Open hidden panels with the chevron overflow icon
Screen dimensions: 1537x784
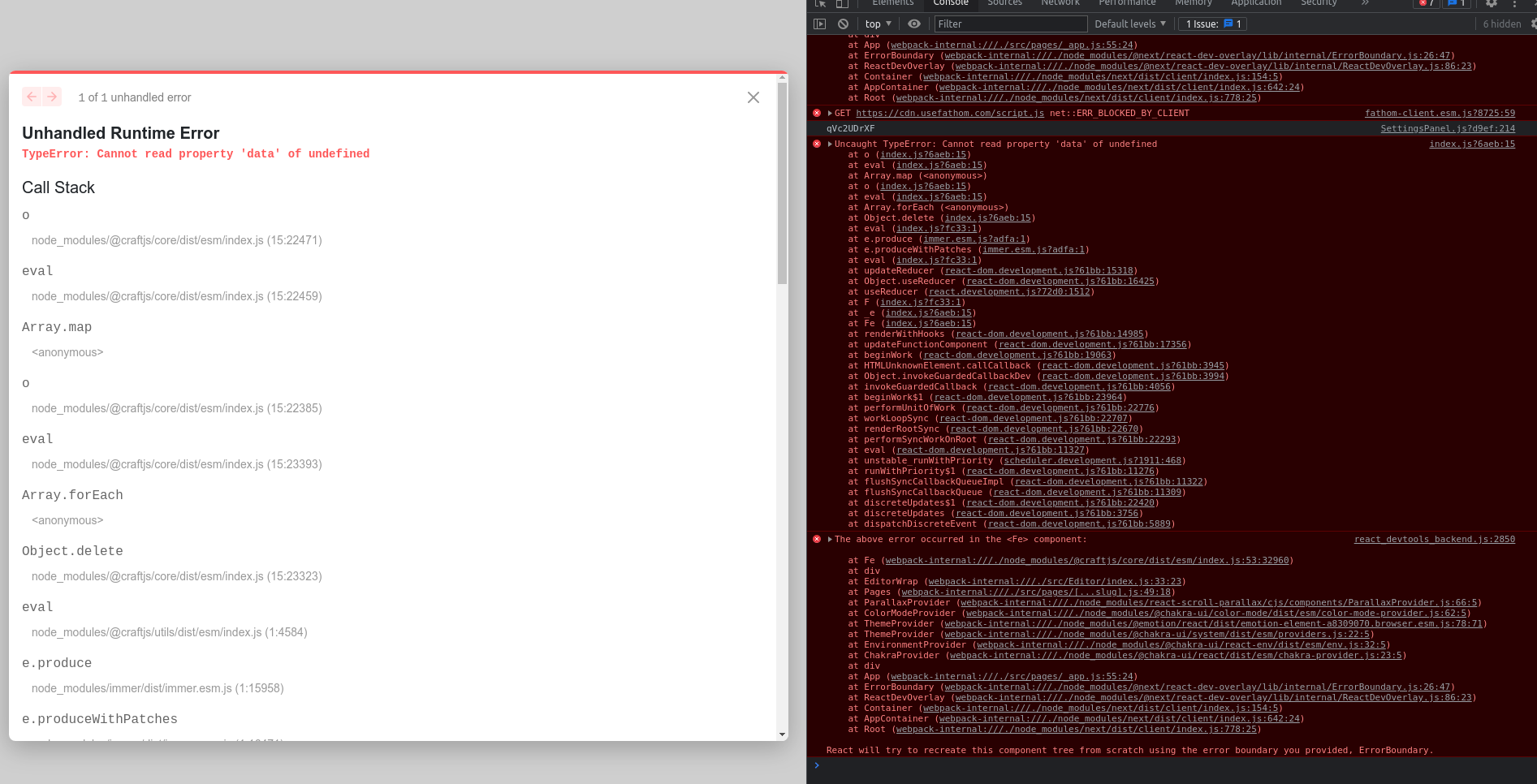coord(1366,3)
